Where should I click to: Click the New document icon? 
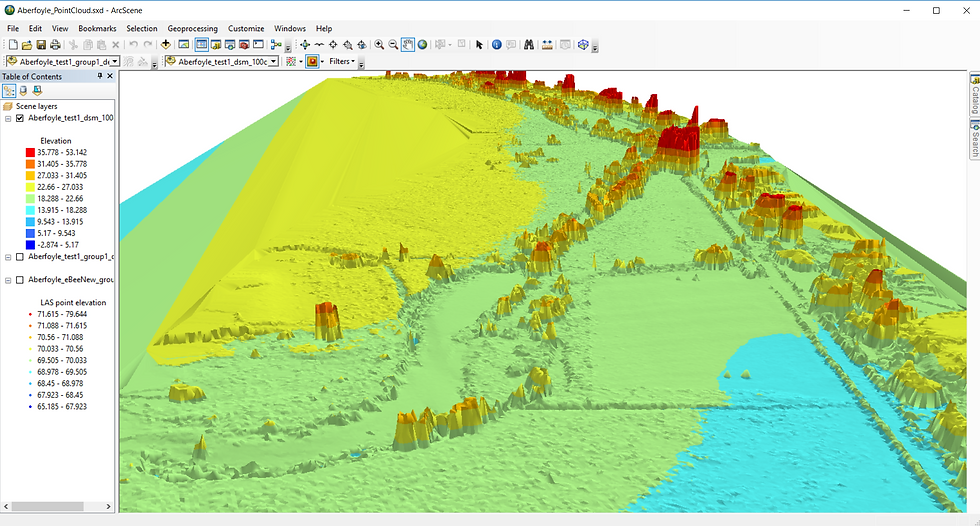click(x=12, y=45)
